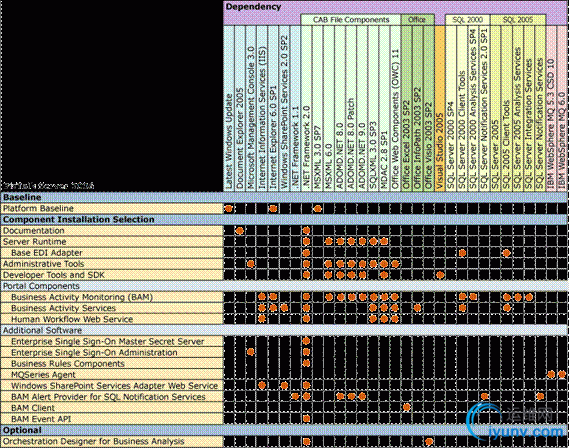Select the 'BAM Client' row label
The height and width of the screenshot is (448, 569).
pyautogui.click(x=33, y=408)
